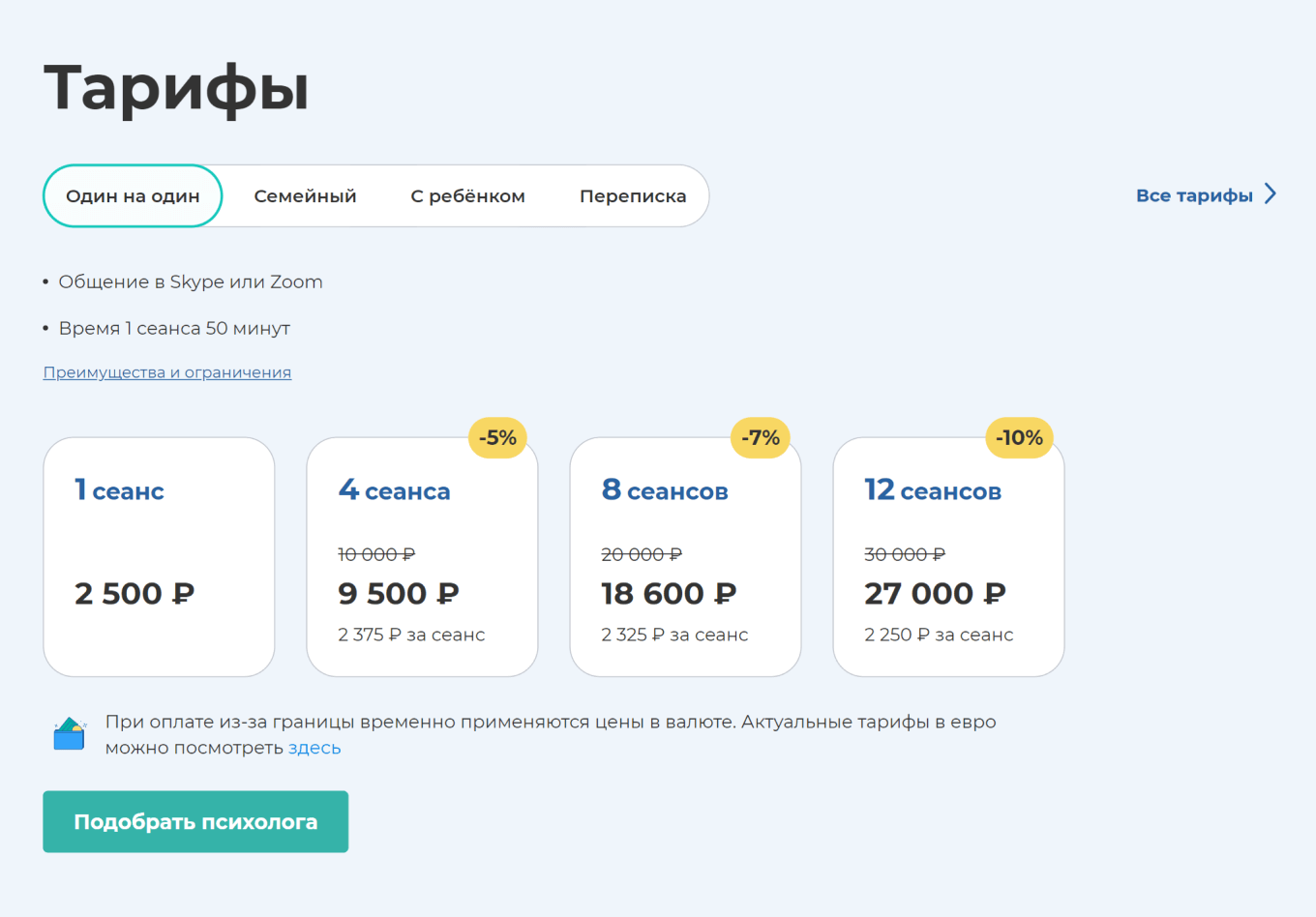Open the Преимущества и ограничения link
1316x917 pixels.
pos(166,371)
